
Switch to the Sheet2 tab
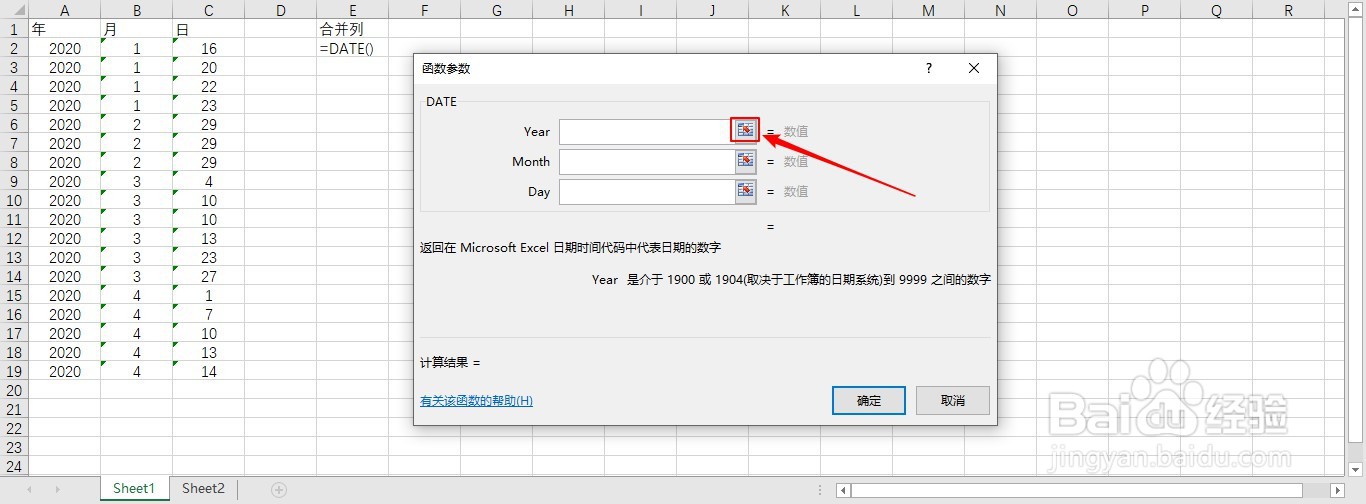click(203, 489)
